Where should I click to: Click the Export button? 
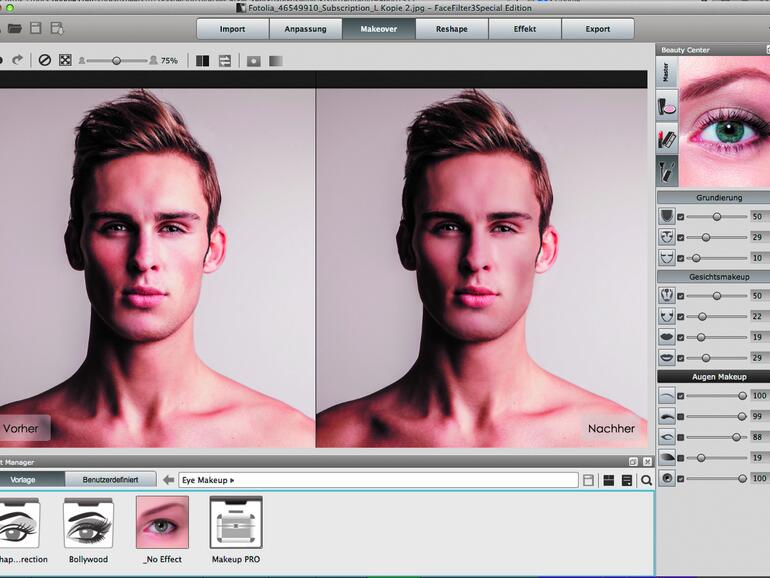coord(597,29)
